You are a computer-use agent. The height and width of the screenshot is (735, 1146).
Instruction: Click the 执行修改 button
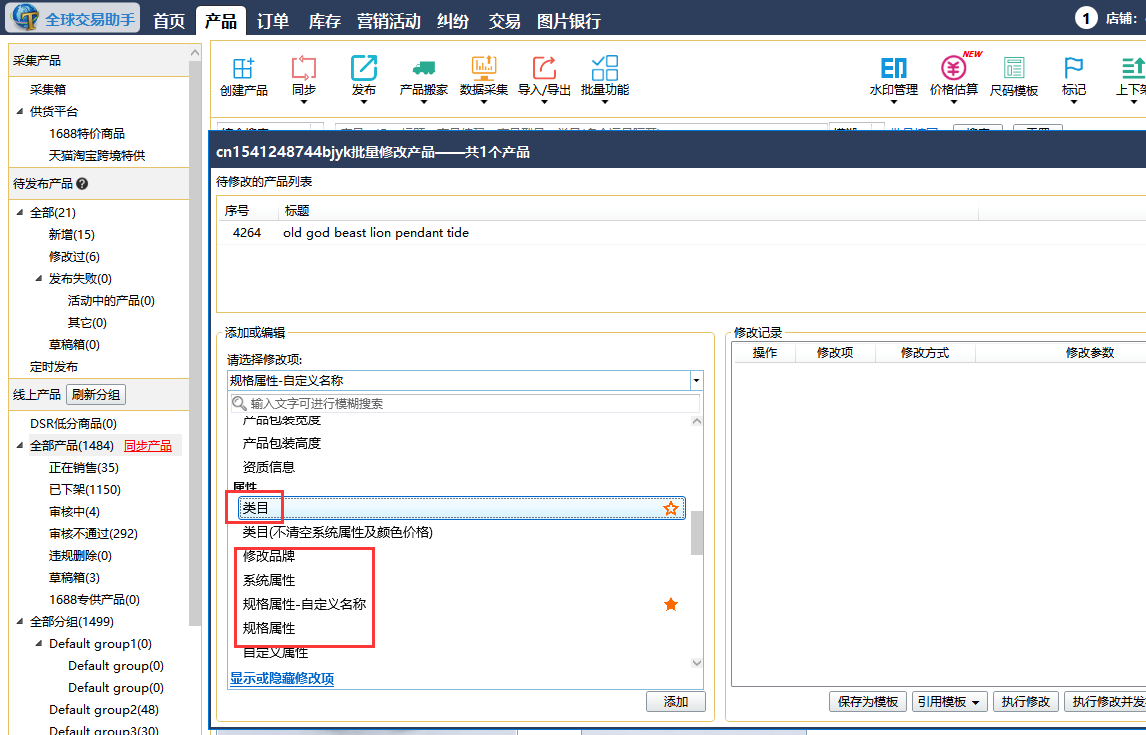1025,701
